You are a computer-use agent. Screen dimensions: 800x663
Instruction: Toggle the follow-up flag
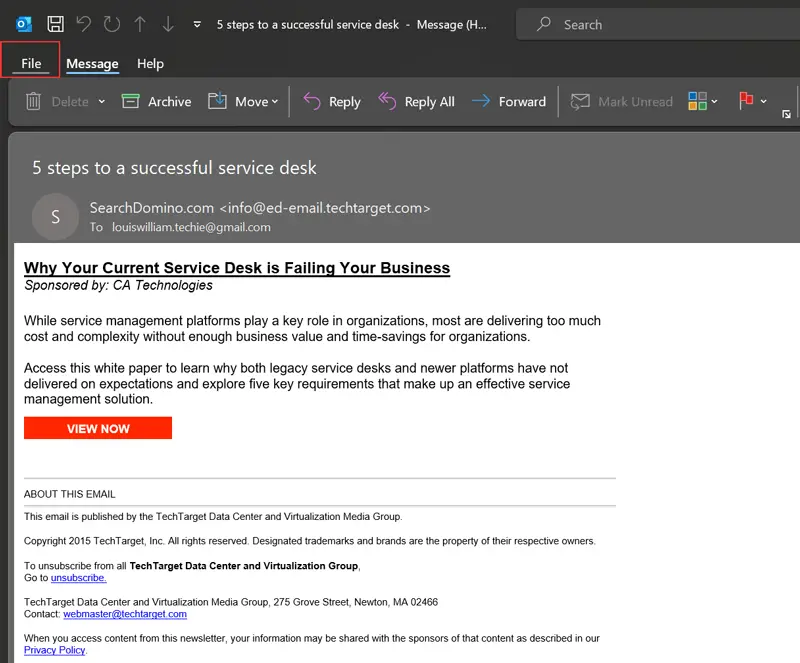click(x=745, y=101)
